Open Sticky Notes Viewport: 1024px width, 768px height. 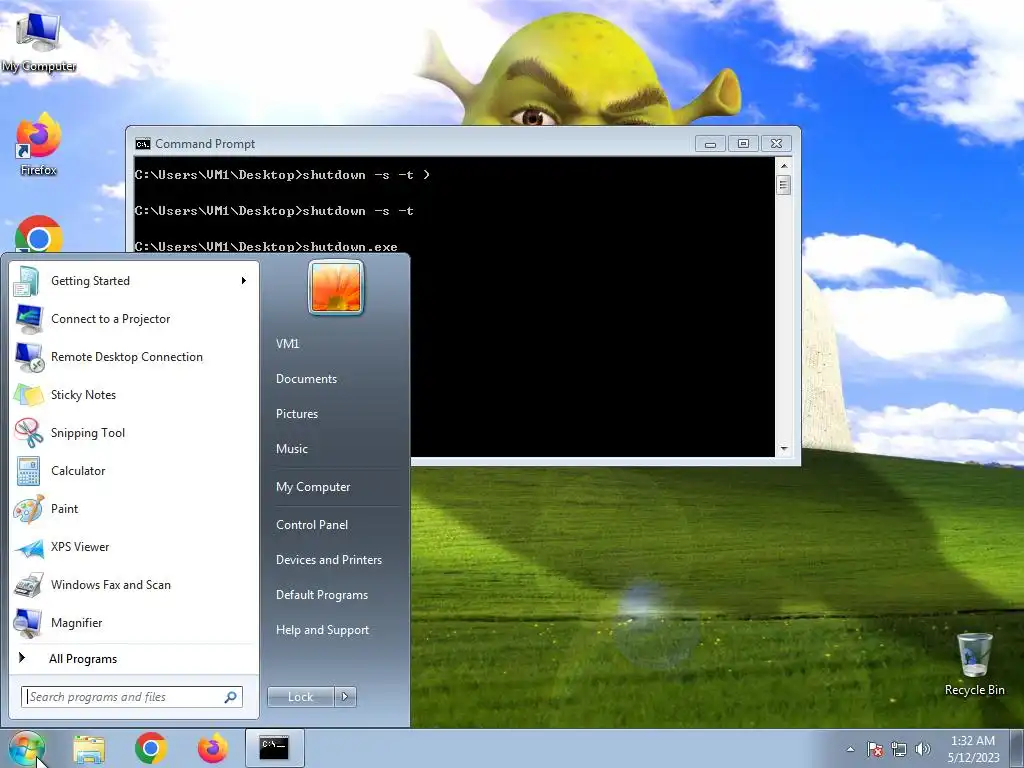[x=134, y=394]
